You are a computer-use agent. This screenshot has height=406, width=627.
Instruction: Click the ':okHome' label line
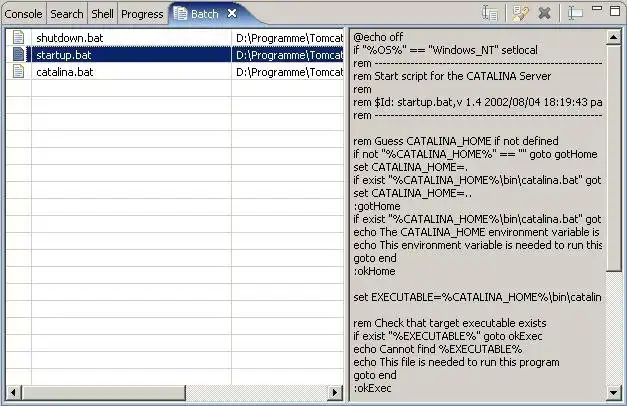(x=374, y=271)
